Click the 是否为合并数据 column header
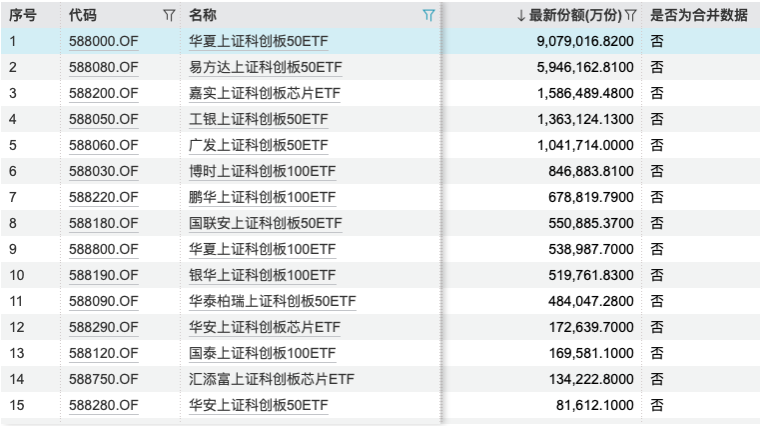 698,16
